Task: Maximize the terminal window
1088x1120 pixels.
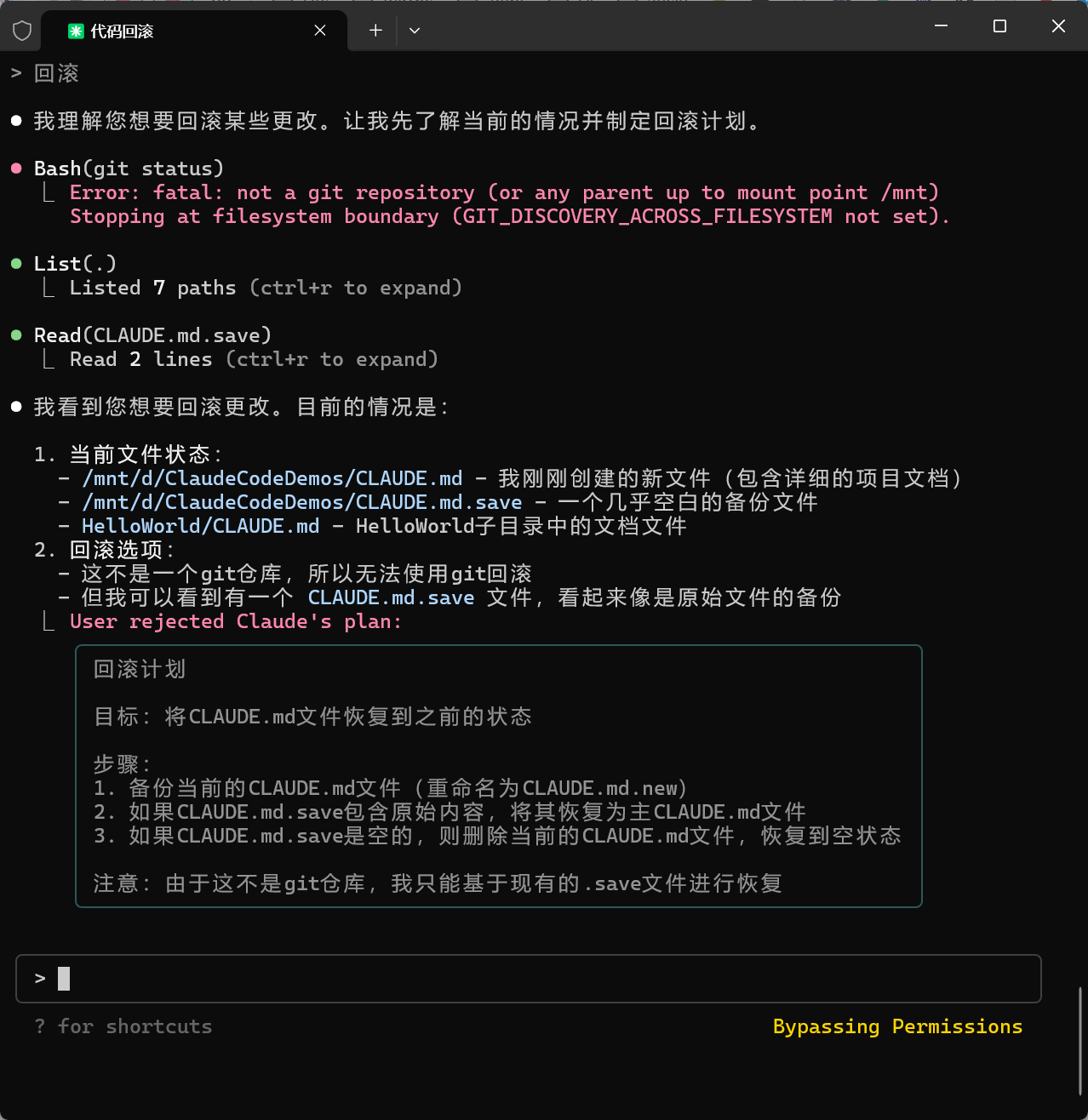Action: 999,26
